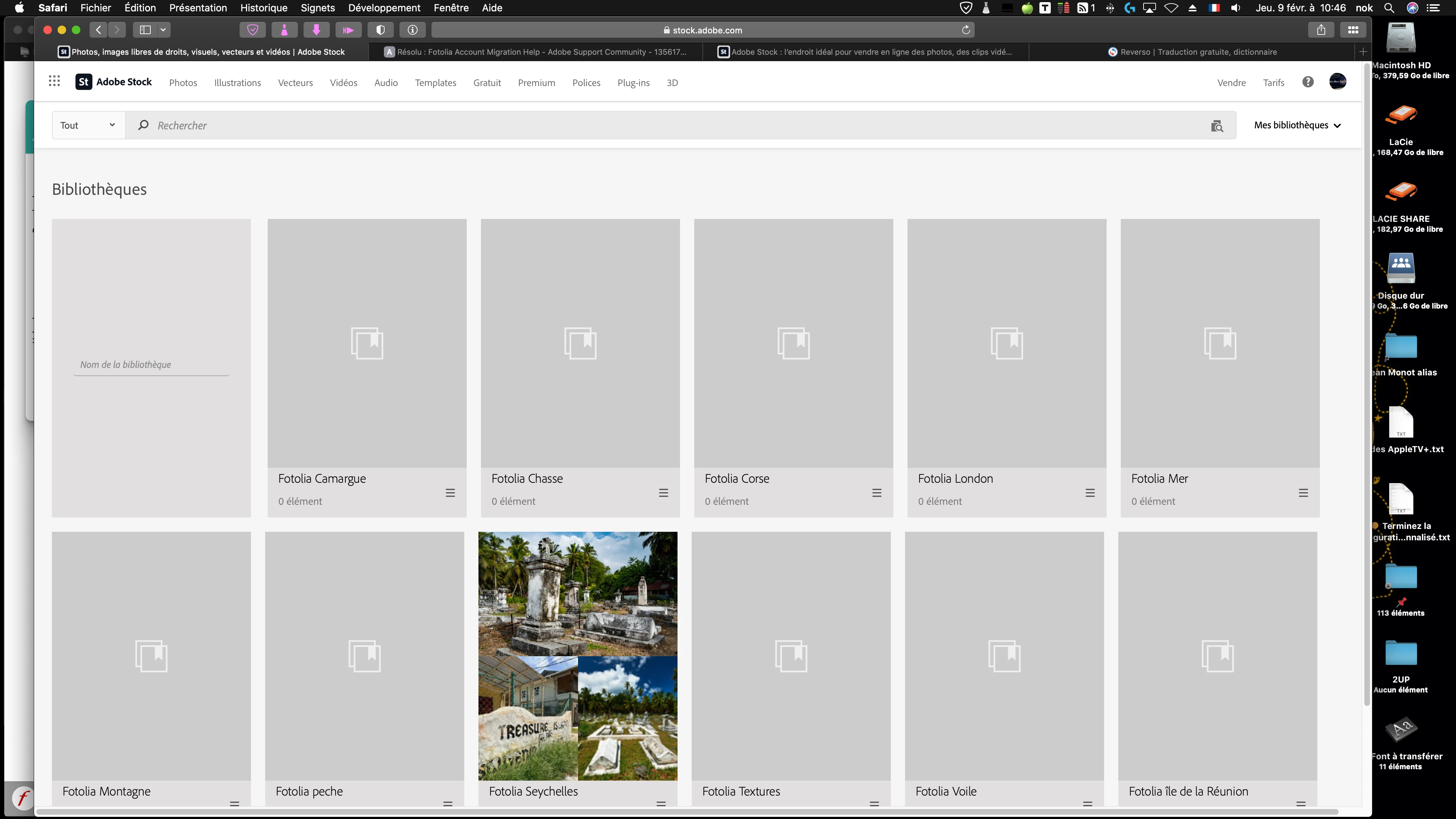Expand the Tout search filter dropdown
Image resolution: width=1456 pixels, height=819 pixels.
88,125
